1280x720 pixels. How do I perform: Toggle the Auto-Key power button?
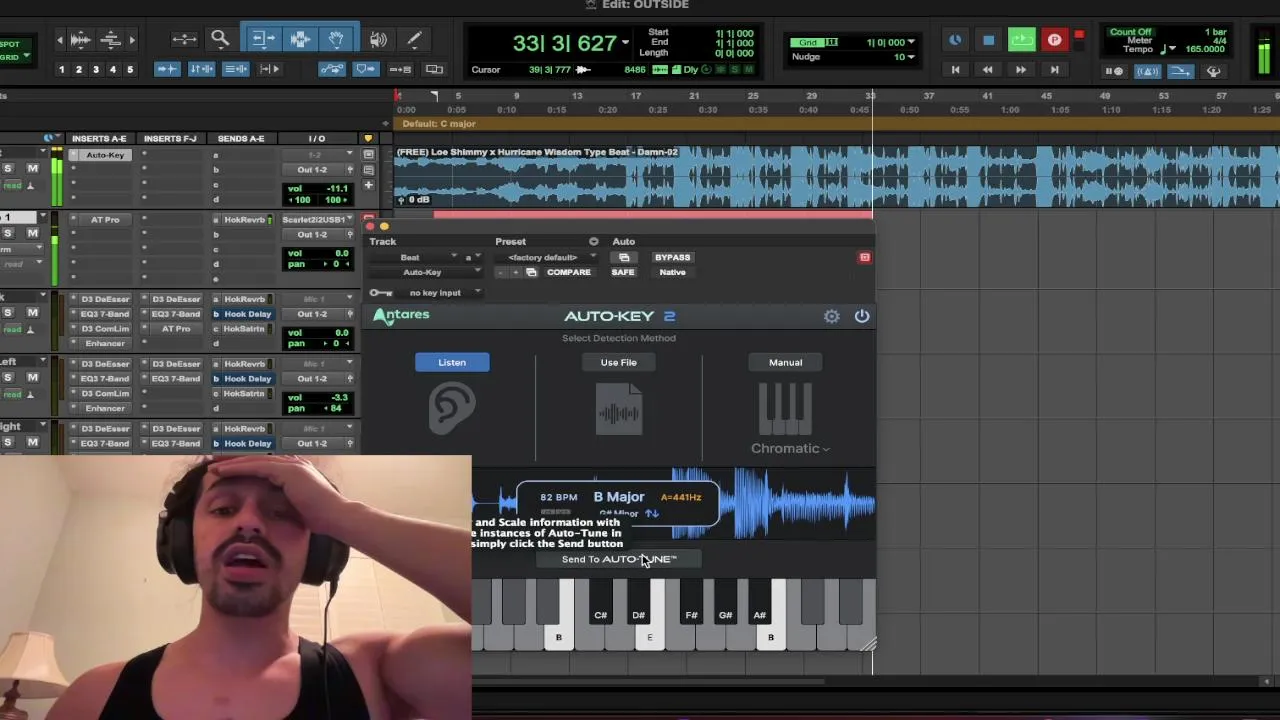click(862, 316)
